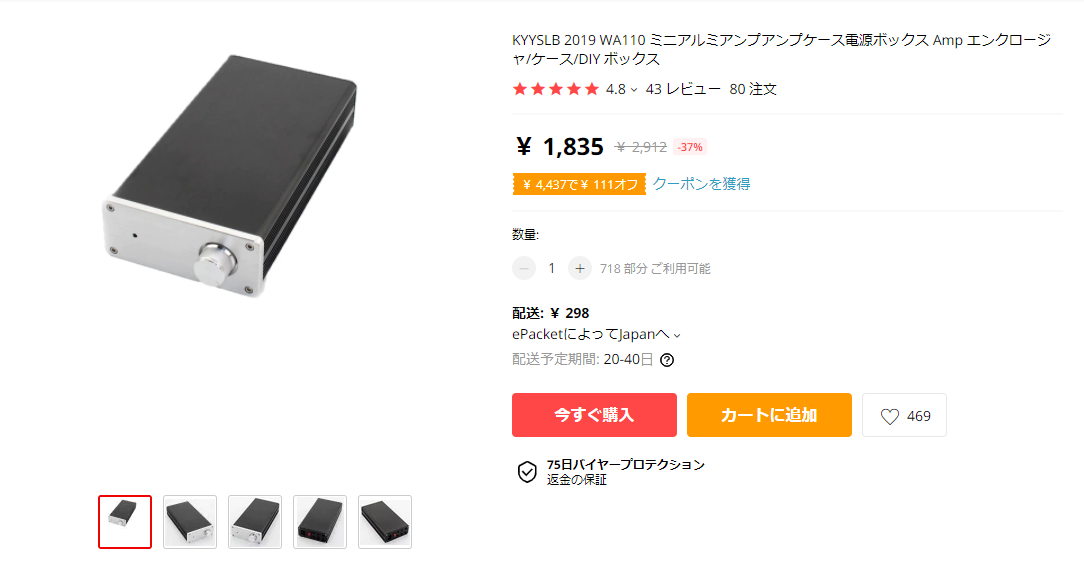Click クーポンを獲得 coupon link

(x=702, y=184)
